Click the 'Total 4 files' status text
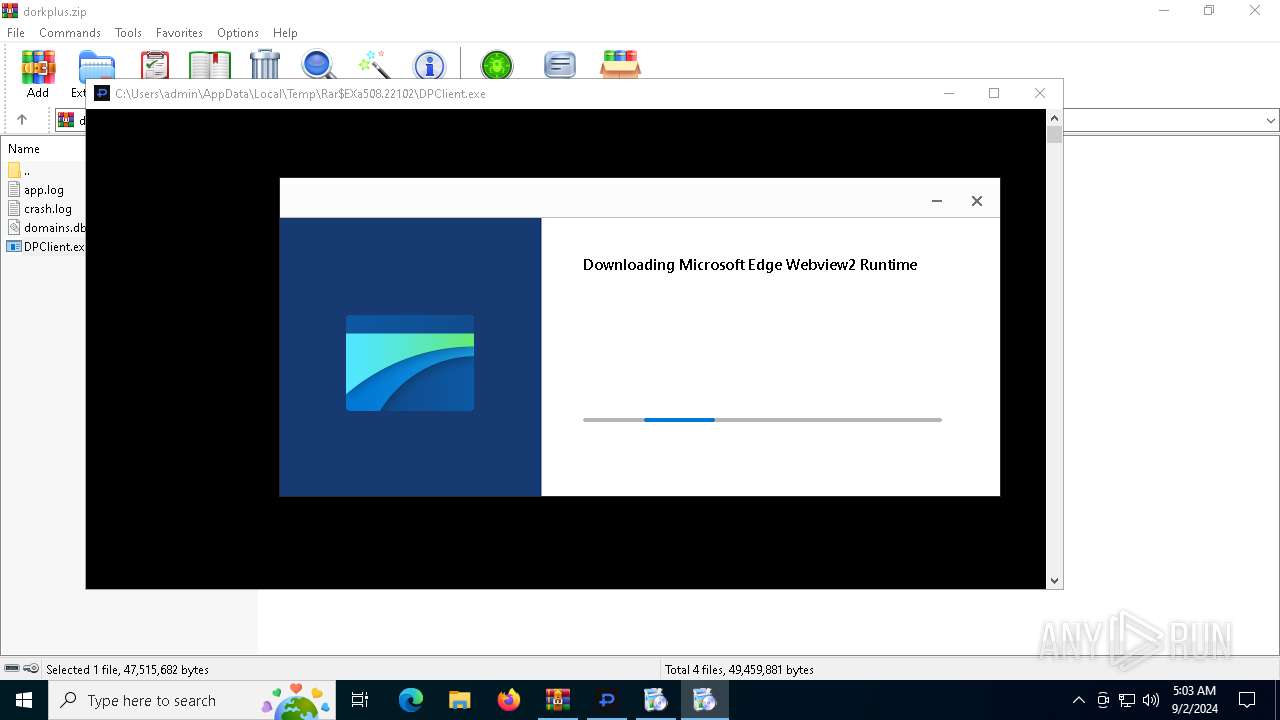 (x=739, y=670)
